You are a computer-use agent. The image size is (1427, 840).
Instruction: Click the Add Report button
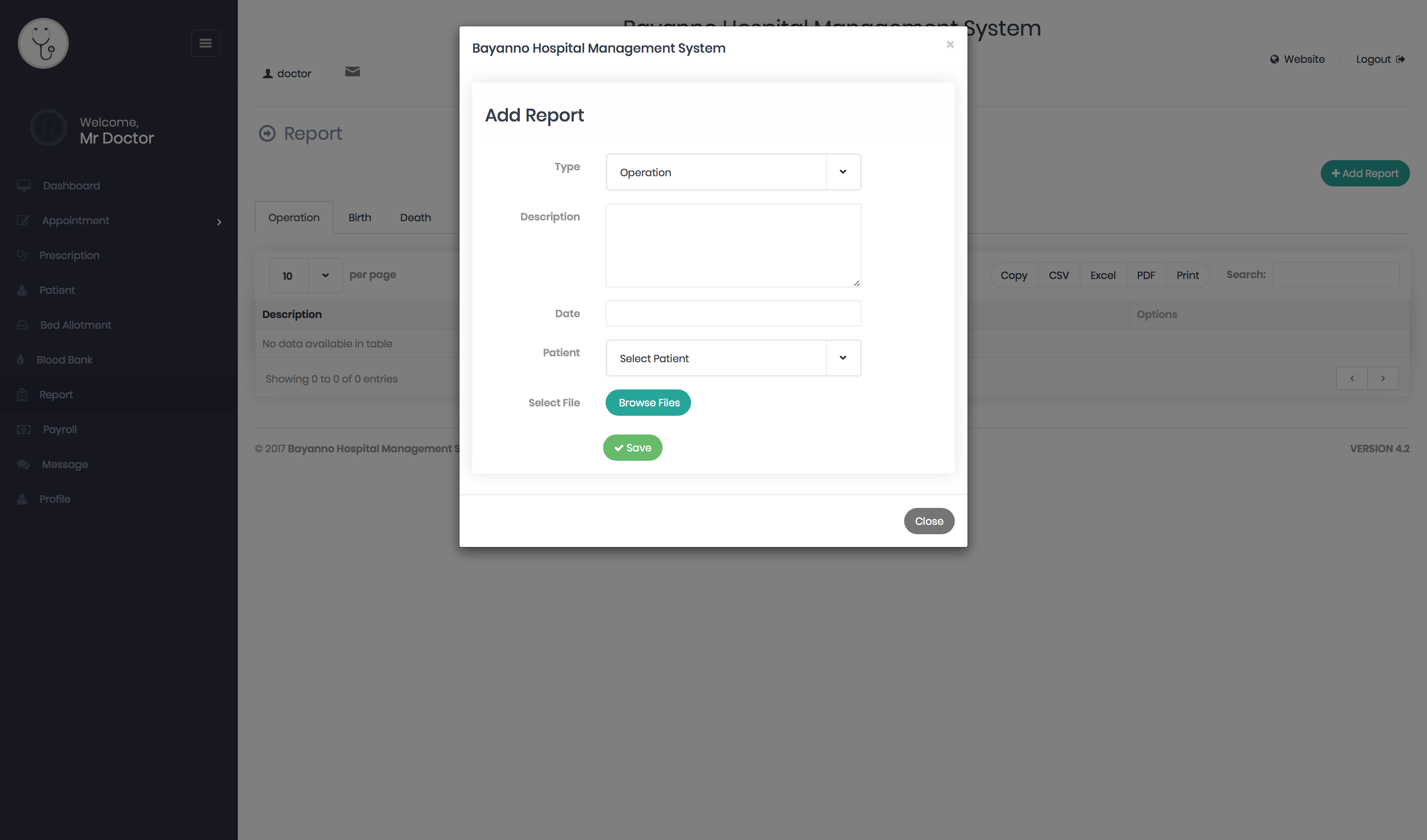pos(1364,173)
